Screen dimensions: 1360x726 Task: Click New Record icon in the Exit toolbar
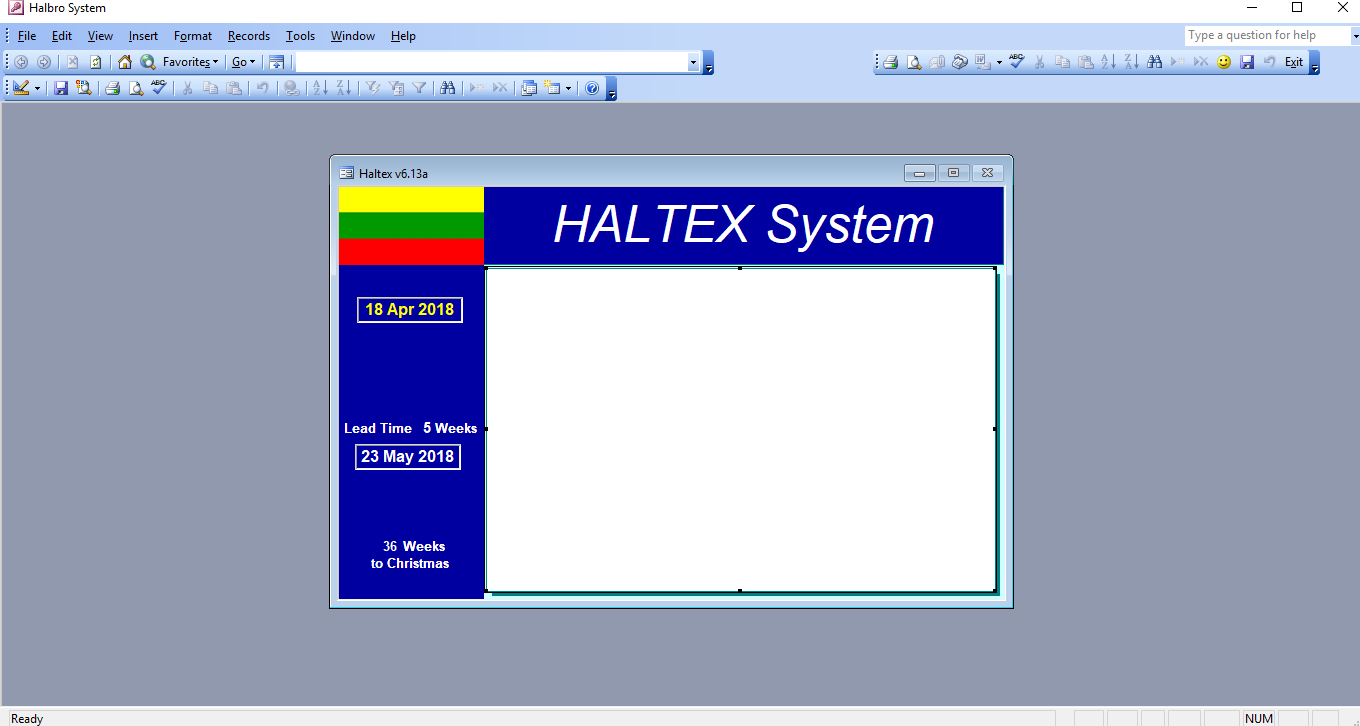(x=1178, y=62)
